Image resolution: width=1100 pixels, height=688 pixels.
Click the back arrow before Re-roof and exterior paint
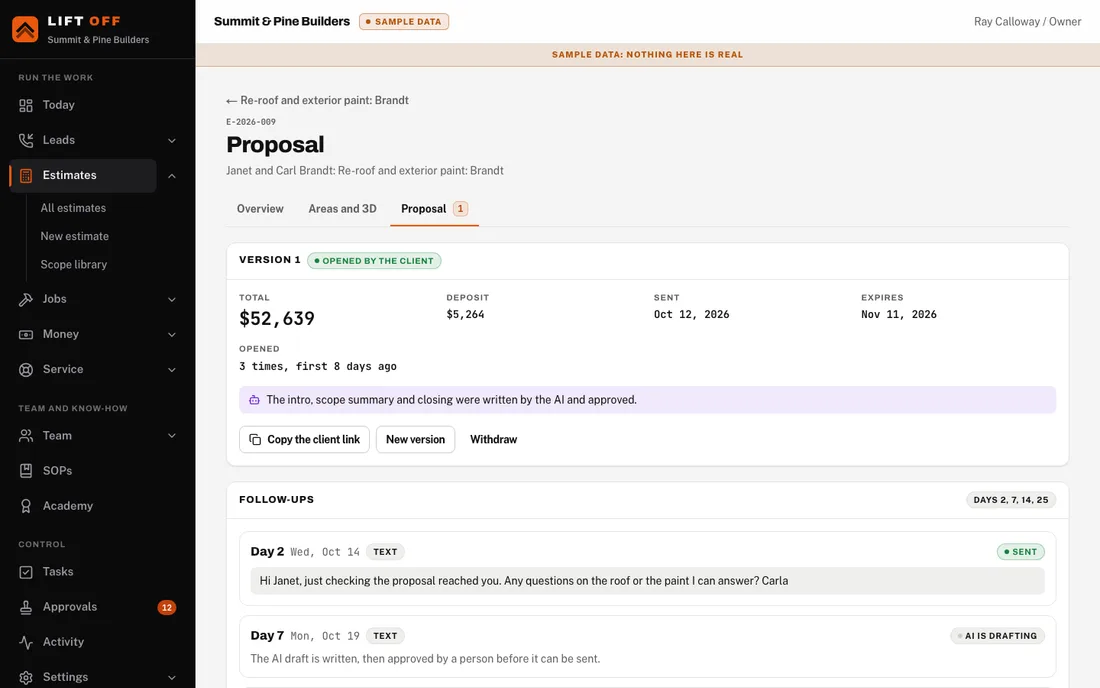click(x=232, y=101)
